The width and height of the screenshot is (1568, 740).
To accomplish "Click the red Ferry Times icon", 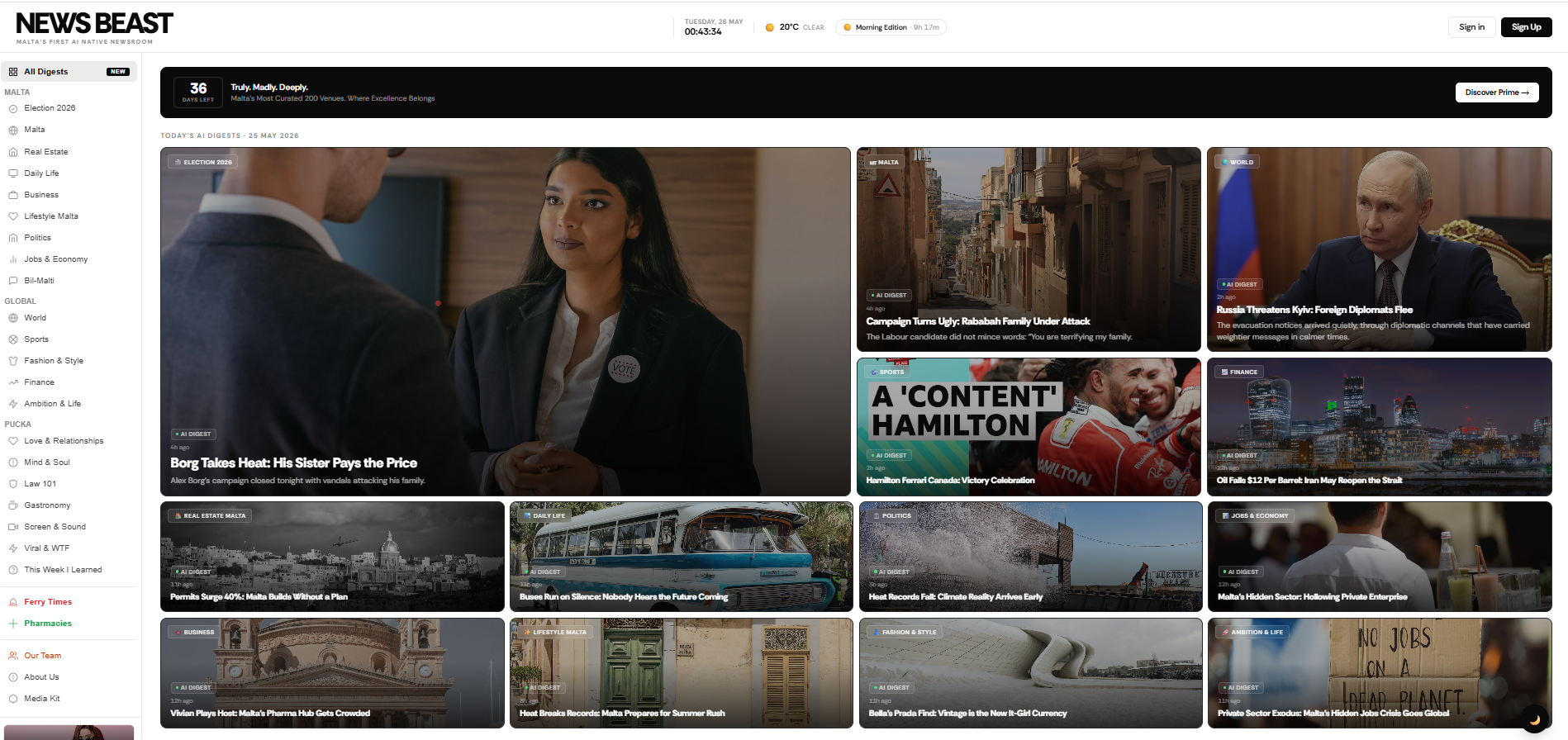I will pyautogui.click(x=13, y=602).
